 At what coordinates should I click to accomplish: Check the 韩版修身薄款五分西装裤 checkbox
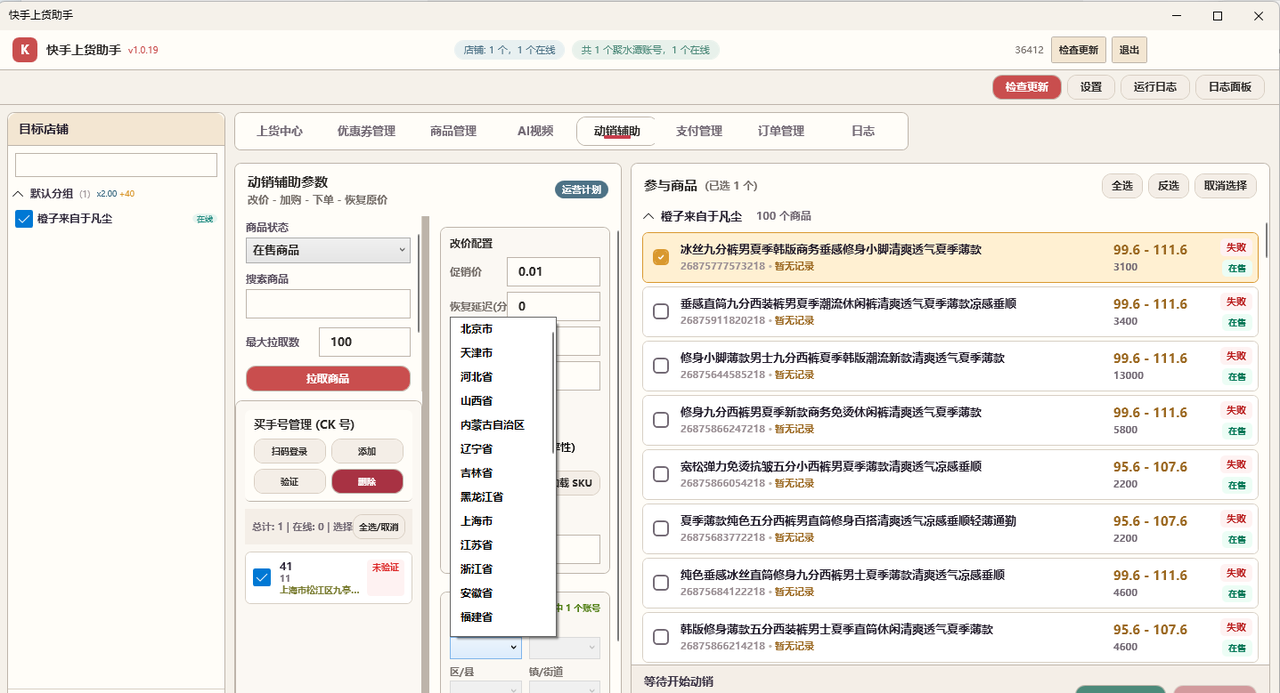(661, 637)
